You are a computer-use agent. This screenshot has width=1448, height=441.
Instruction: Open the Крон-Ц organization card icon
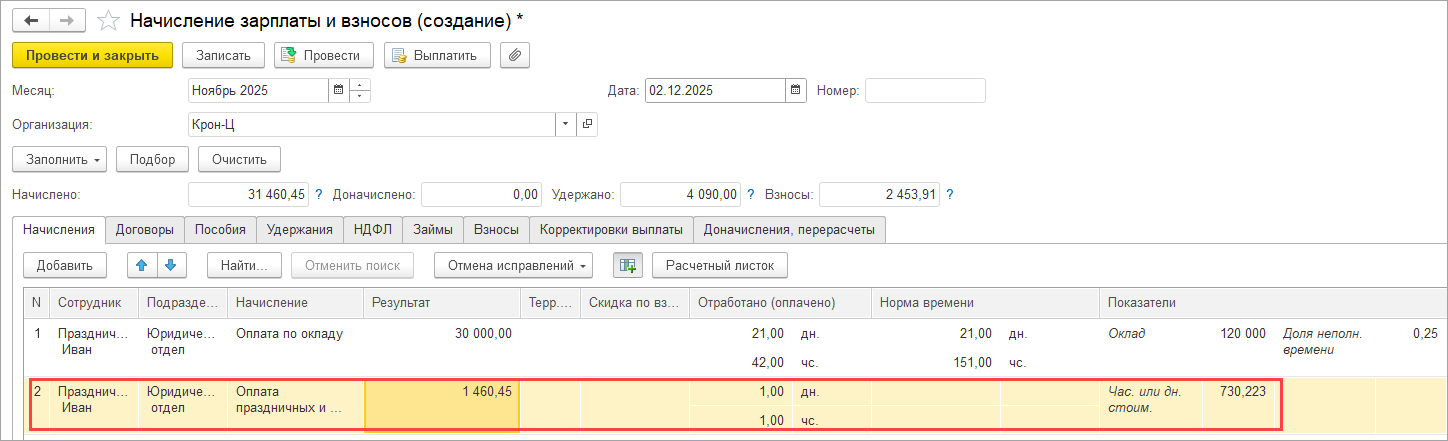[x=587, y=124]
